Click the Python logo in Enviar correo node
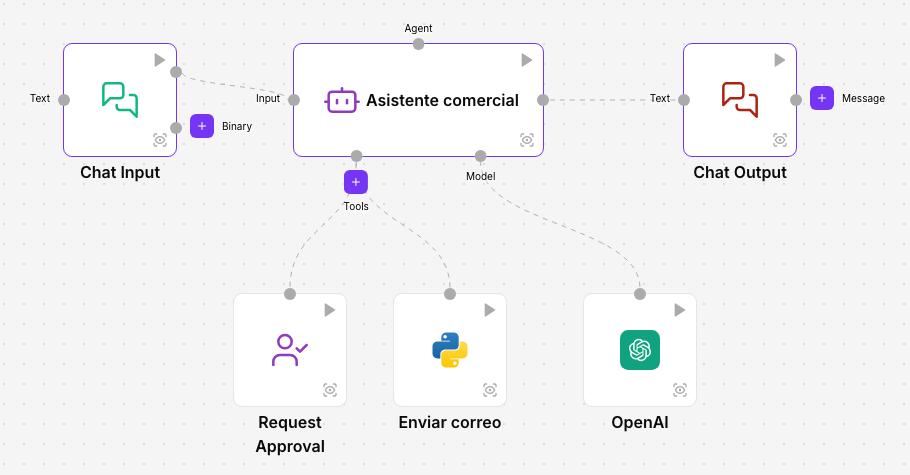This screenshot has width=910, height=475. click(450, 350)
